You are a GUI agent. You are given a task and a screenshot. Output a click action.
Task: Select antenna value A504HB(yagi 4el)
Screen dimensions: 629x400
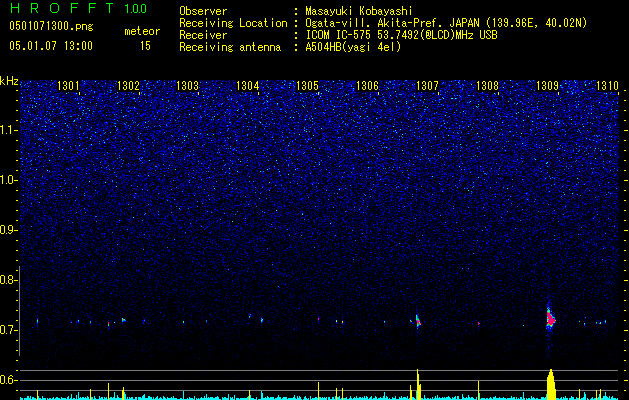pyautogui.click(x=353, y=47)
